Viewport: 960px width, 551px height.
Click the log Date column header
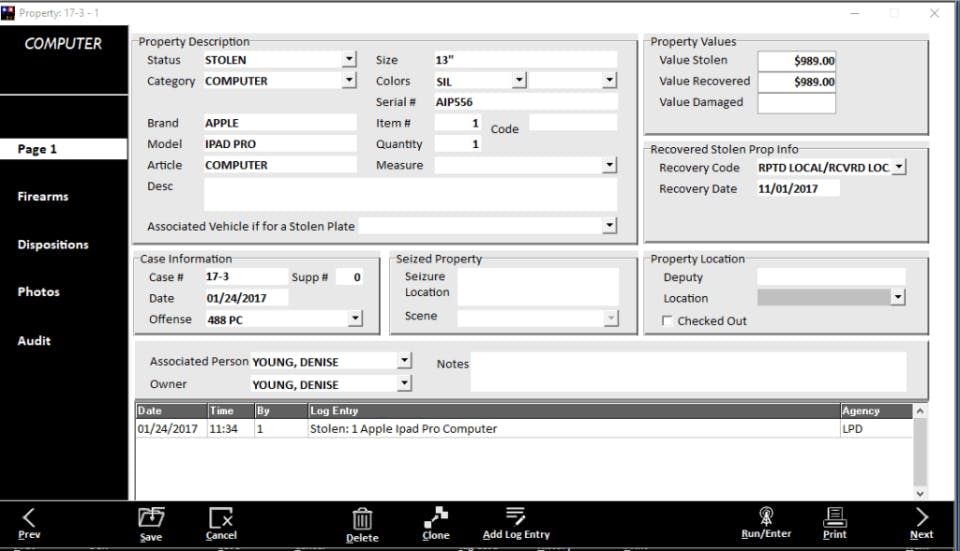[x=171, y=411]
